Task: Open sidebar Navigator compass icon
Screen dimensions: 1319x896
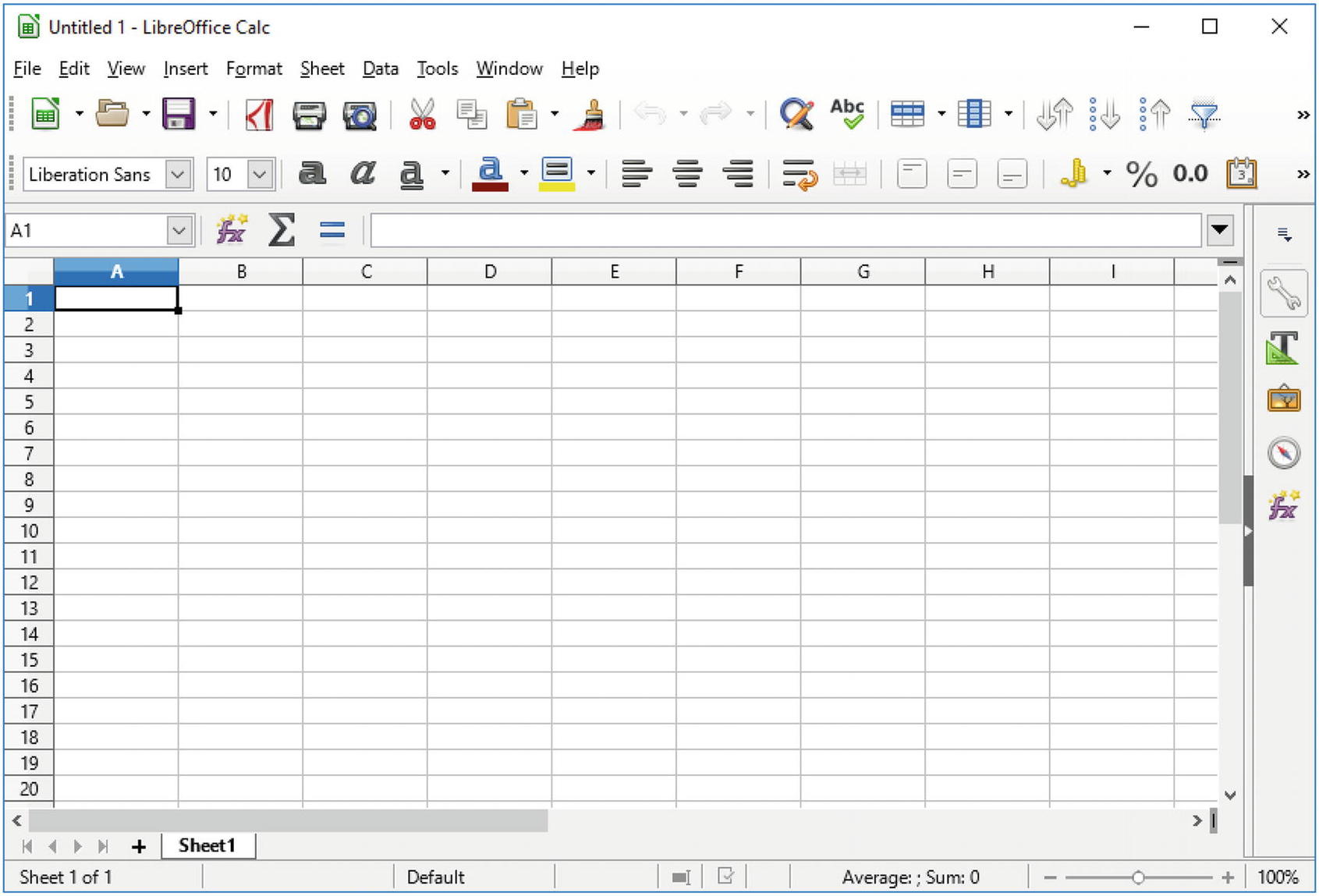Action: tap(1284, 453)
